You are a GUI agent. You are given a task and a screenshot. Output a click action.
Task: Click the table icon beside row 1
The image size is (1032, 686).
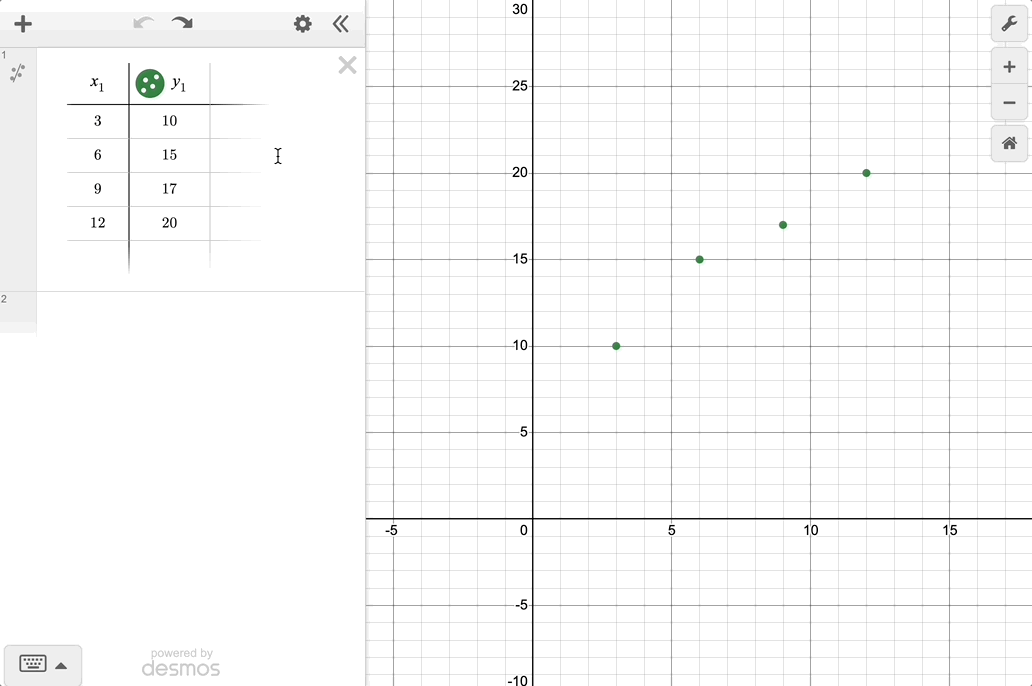tap(17, 73)
